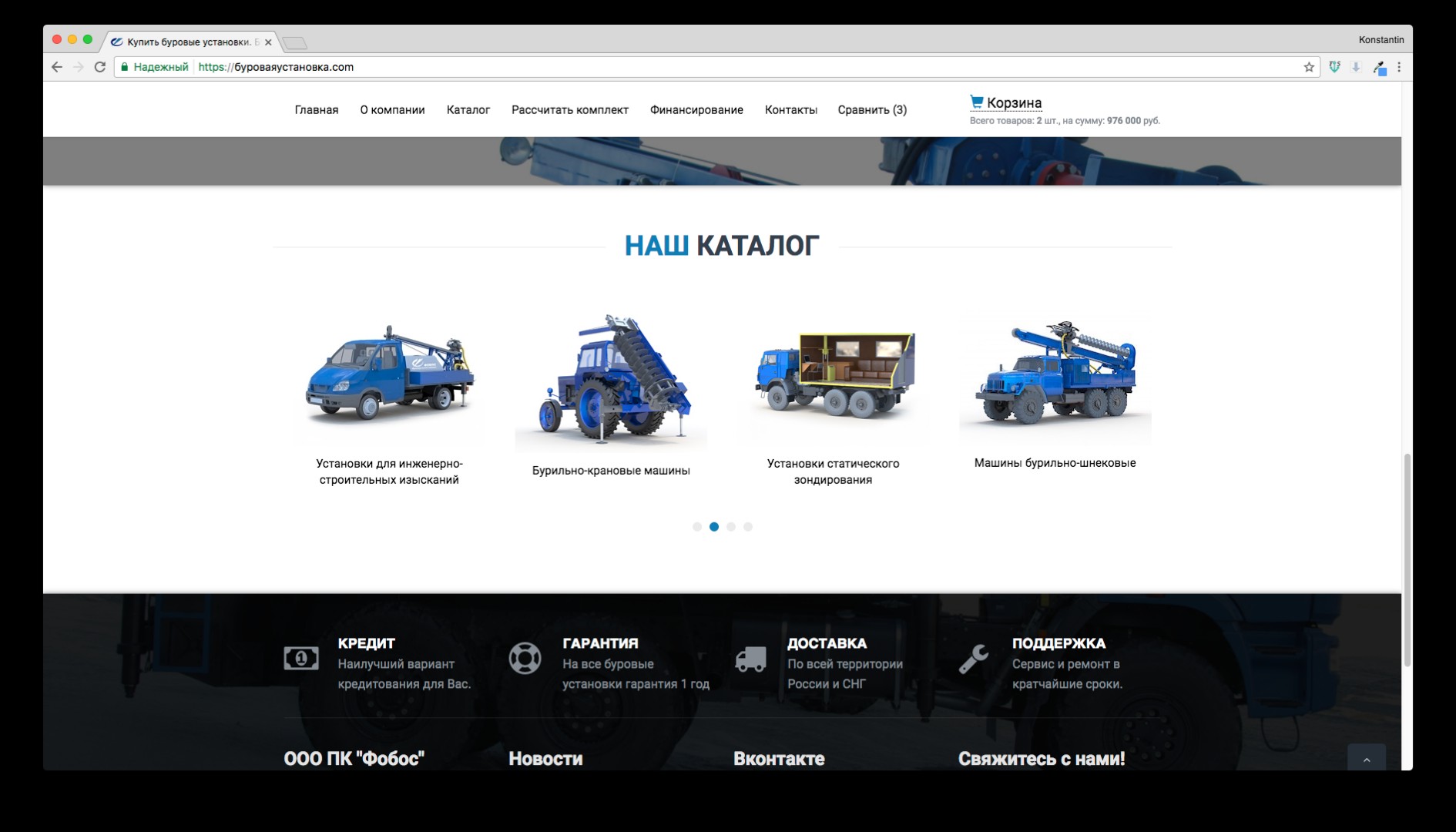Select first carousel dot
Viewport: 1456px width, 832px height.
[x=697, y=527]
